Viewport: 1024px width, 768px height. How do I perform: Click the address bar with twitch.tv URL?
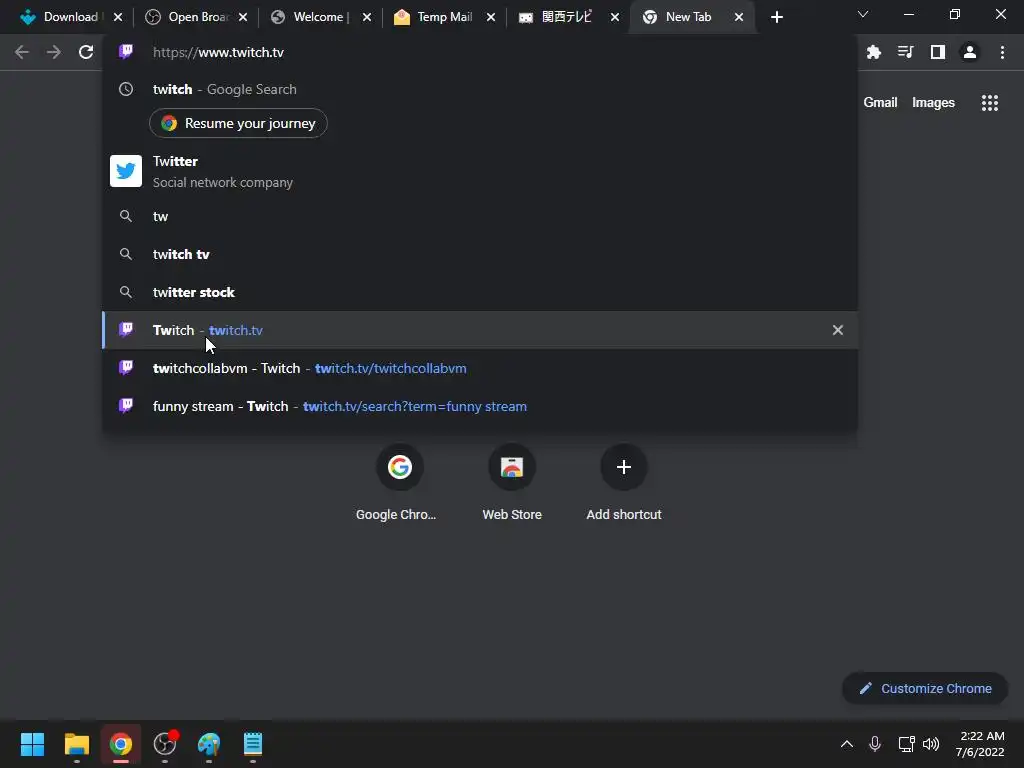tap(480, 52)
